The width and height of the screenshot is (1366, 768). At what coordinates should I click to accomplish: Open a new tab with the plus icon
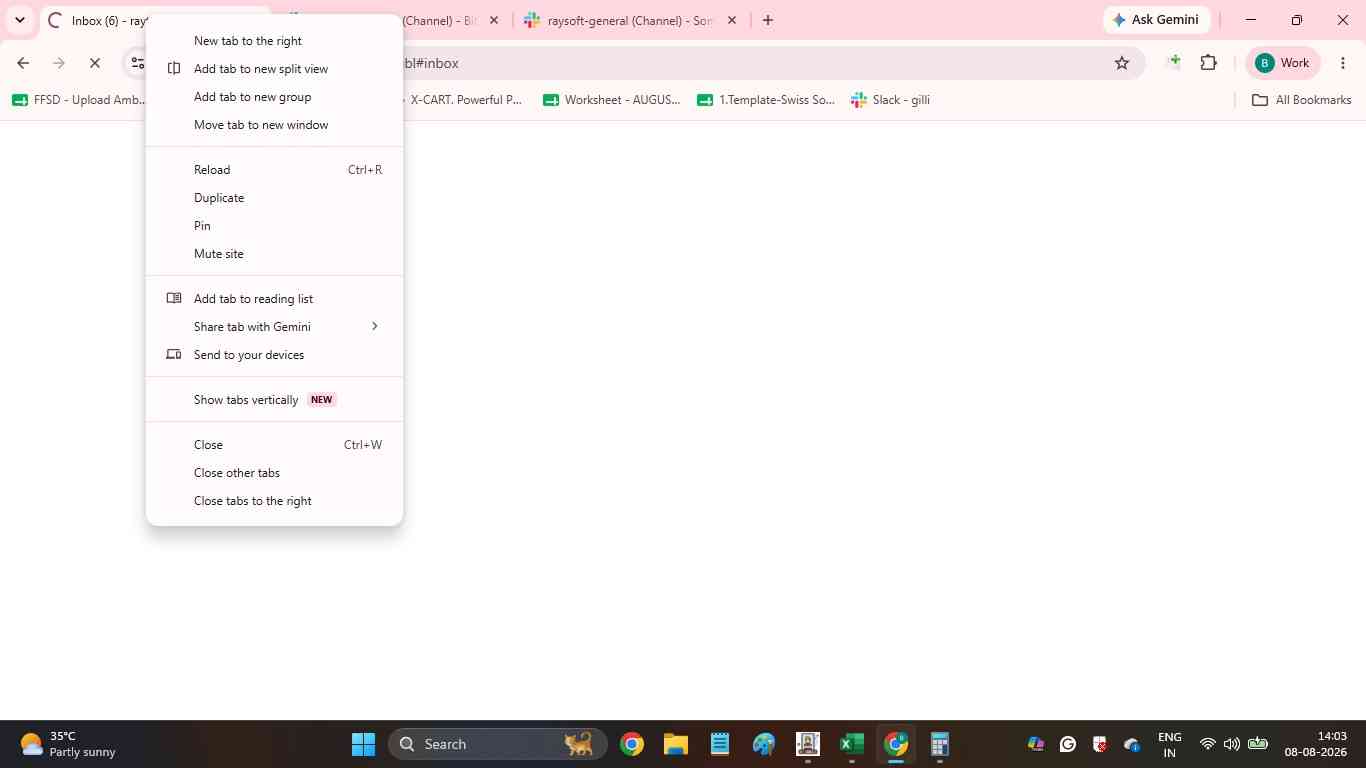coord(768,20)
